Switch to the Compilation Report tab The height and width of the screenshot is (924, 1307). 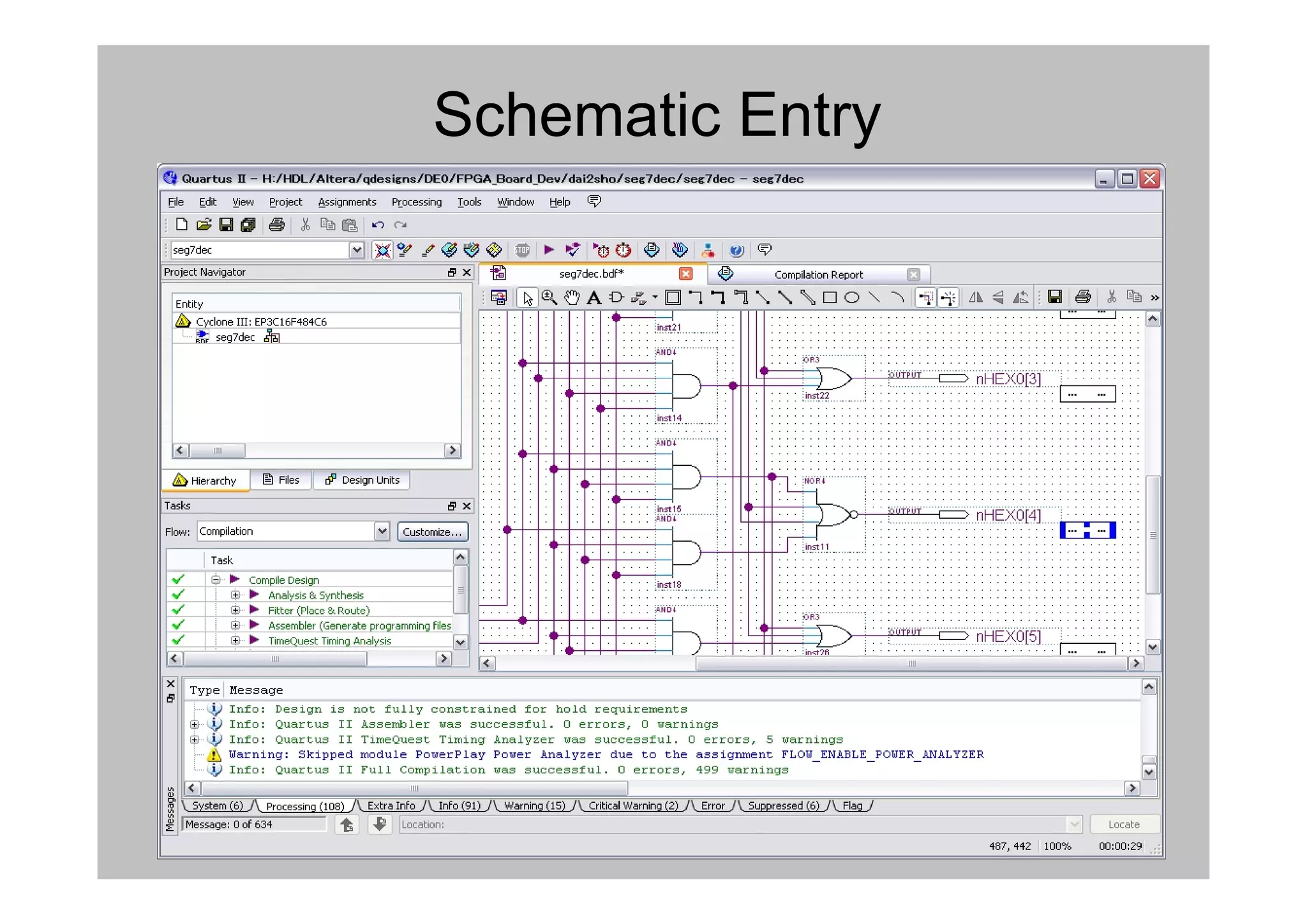(x=819, y=274)
